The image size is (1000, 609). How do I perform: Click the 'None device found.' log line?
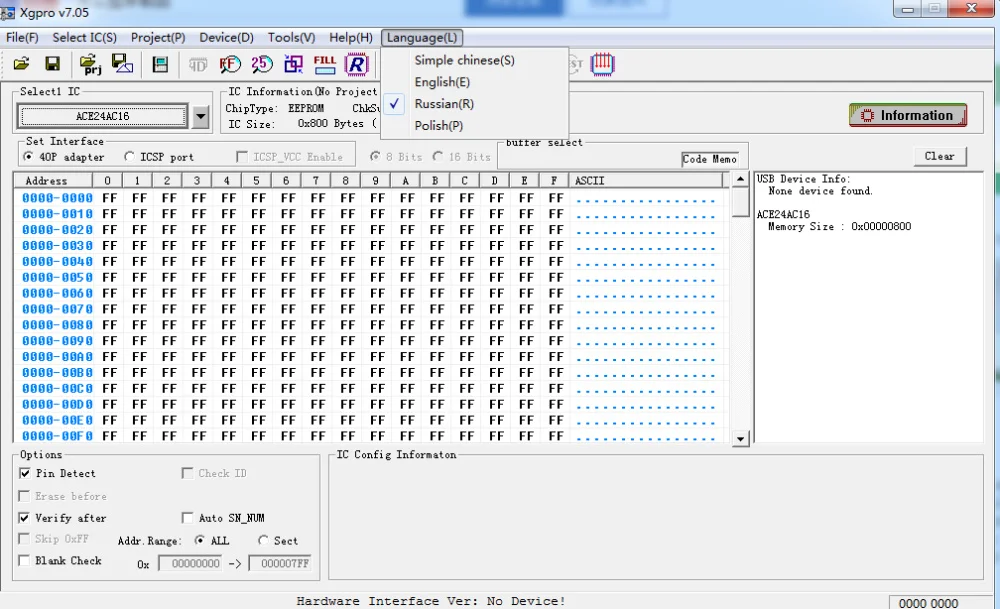coord(820,191)
